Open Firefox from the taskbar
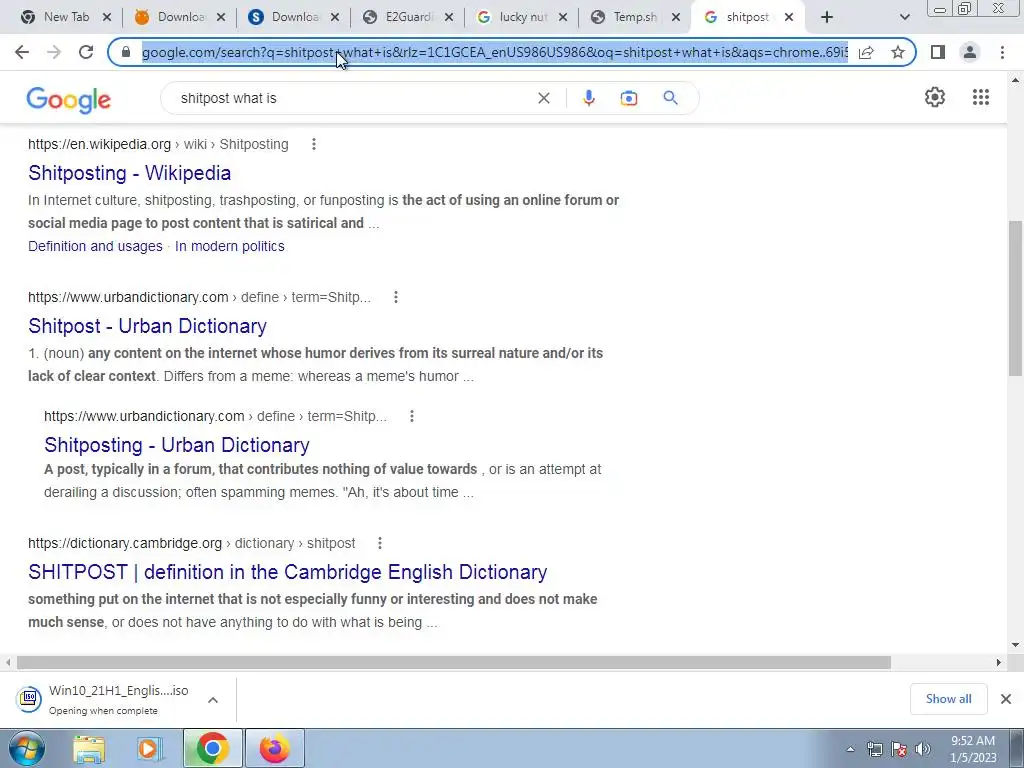Image resolution: width=1024 pixels, height=768 pixels. 275,748
